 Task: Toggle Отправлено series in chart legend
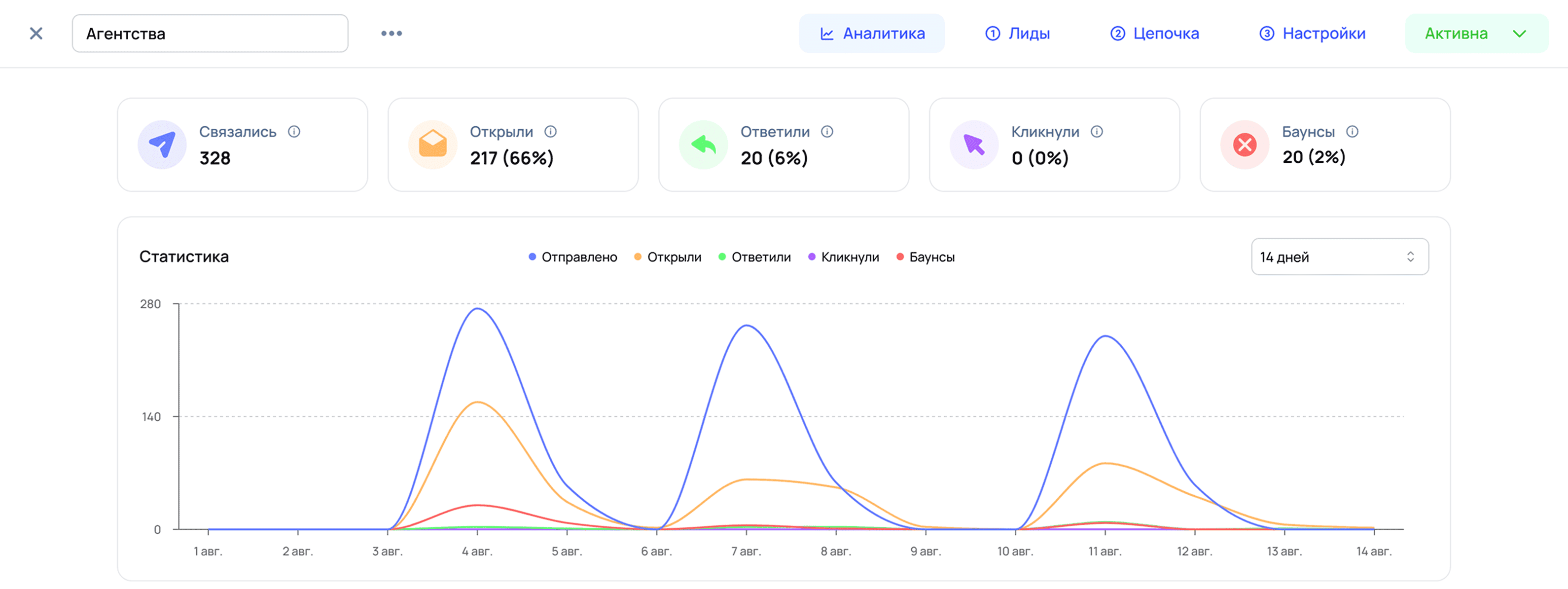click(573, 257)
